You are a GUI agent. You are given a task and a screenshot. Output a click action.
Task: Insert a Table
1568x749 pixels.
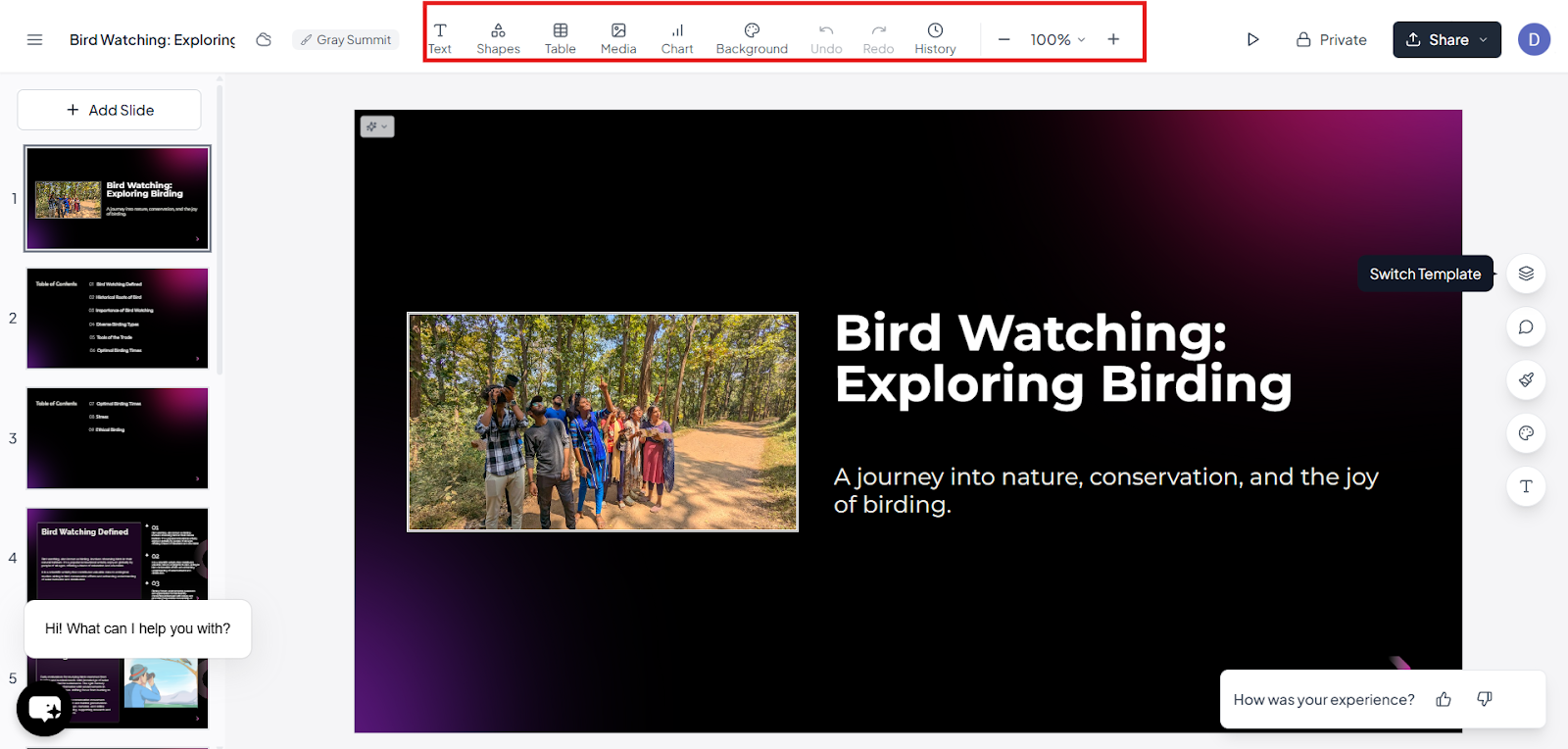click(x=561, y=39)
